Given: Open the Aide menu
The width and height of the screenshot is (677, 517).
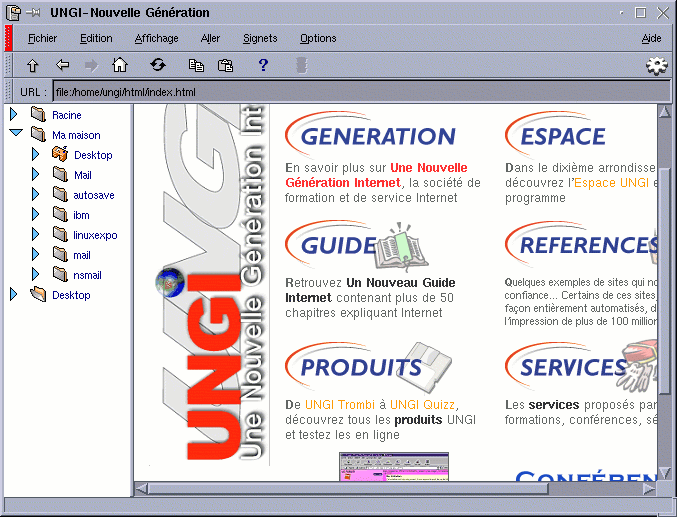Looking at the screenshot, I should (651, 38).
